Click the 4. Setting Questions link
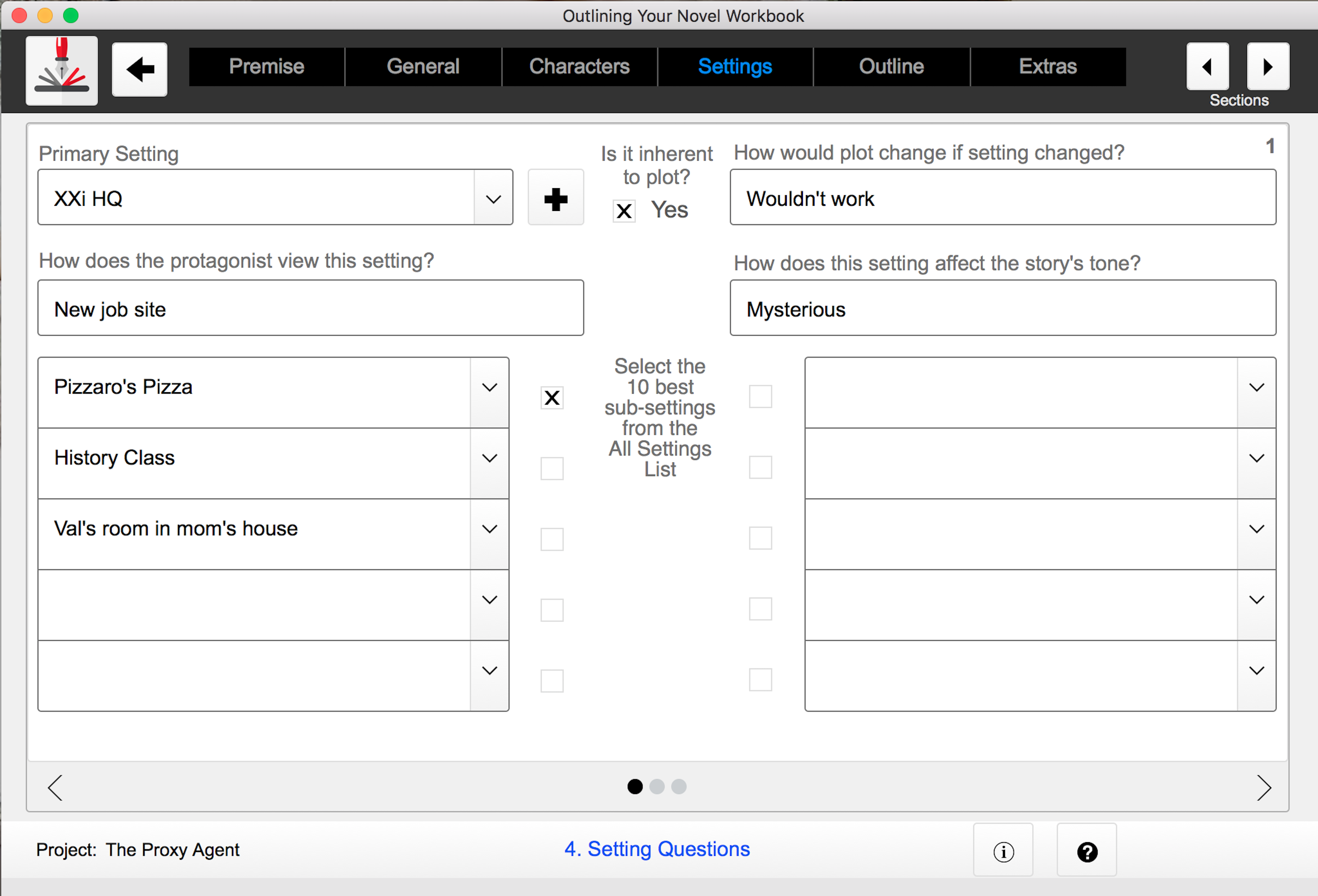The width and height of the screenshot is (1318, 896). click(x=657, y=849)
